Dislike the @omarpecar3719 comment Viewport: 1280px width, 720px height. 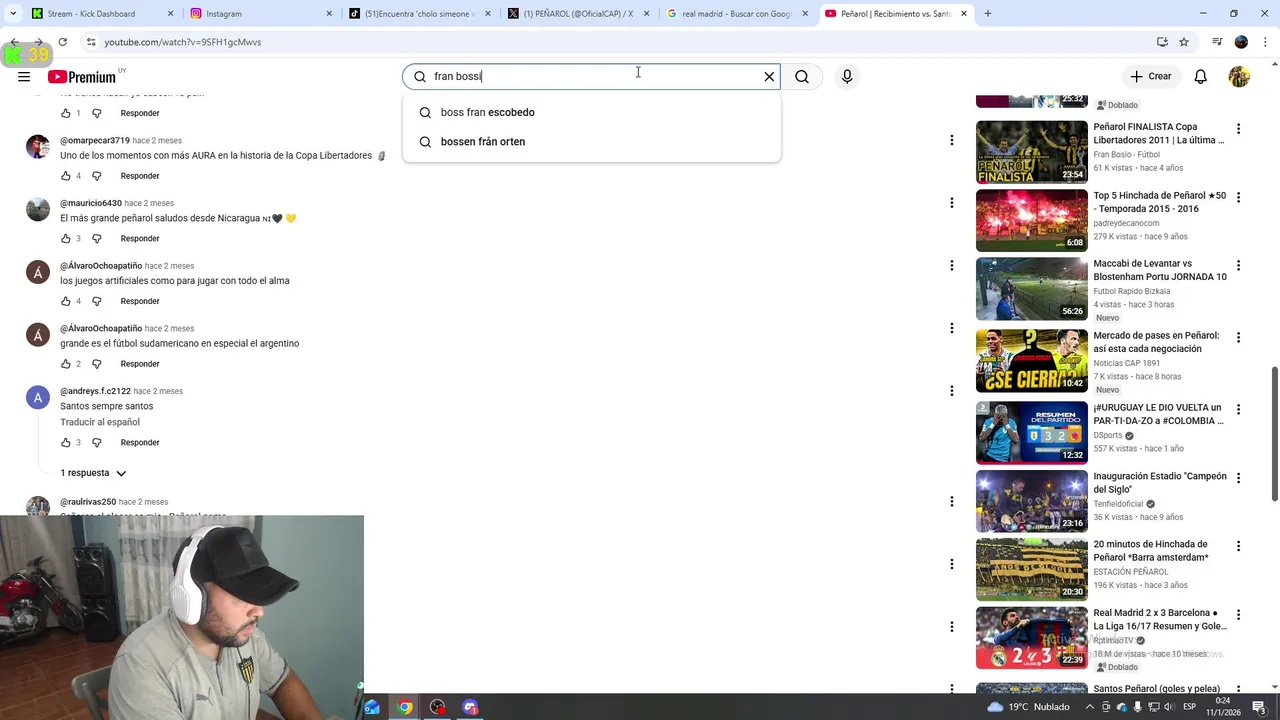tap(96, 176)
